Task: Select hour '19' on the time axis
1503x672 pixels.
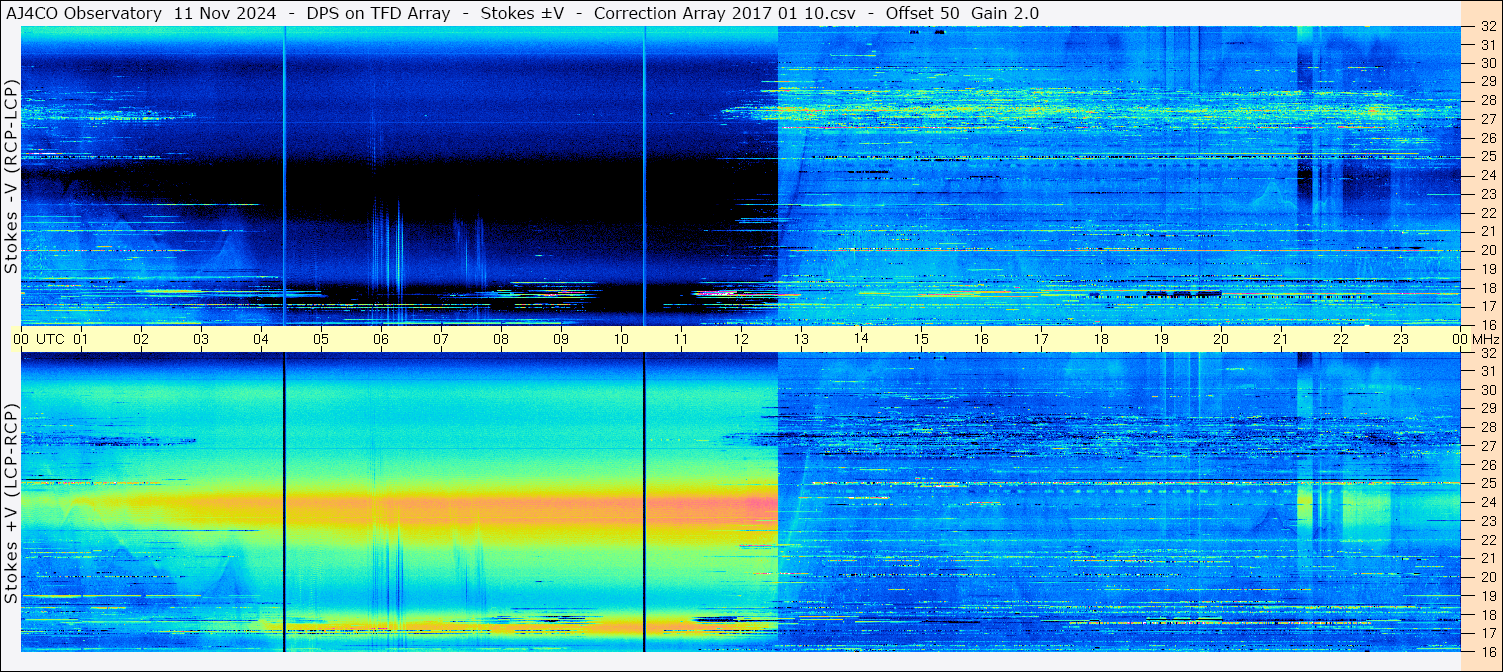Action: pos(1161,339)
